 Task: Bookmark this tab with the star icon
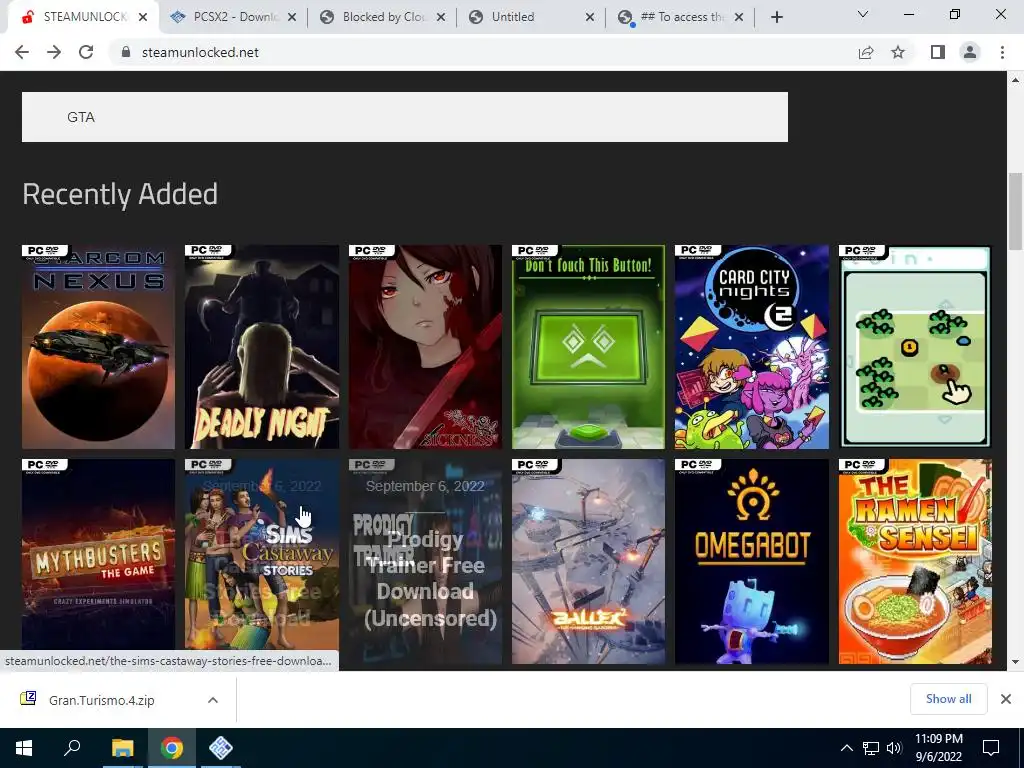tap(898, 52)
